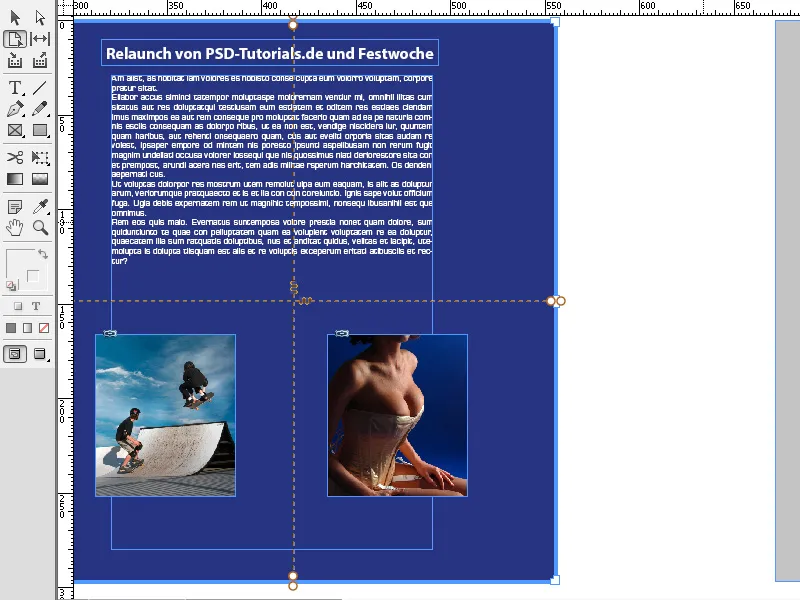This screenshot has height=600, width=800.
Task: Pick the Line tool
Action: [x=40, y=88]
